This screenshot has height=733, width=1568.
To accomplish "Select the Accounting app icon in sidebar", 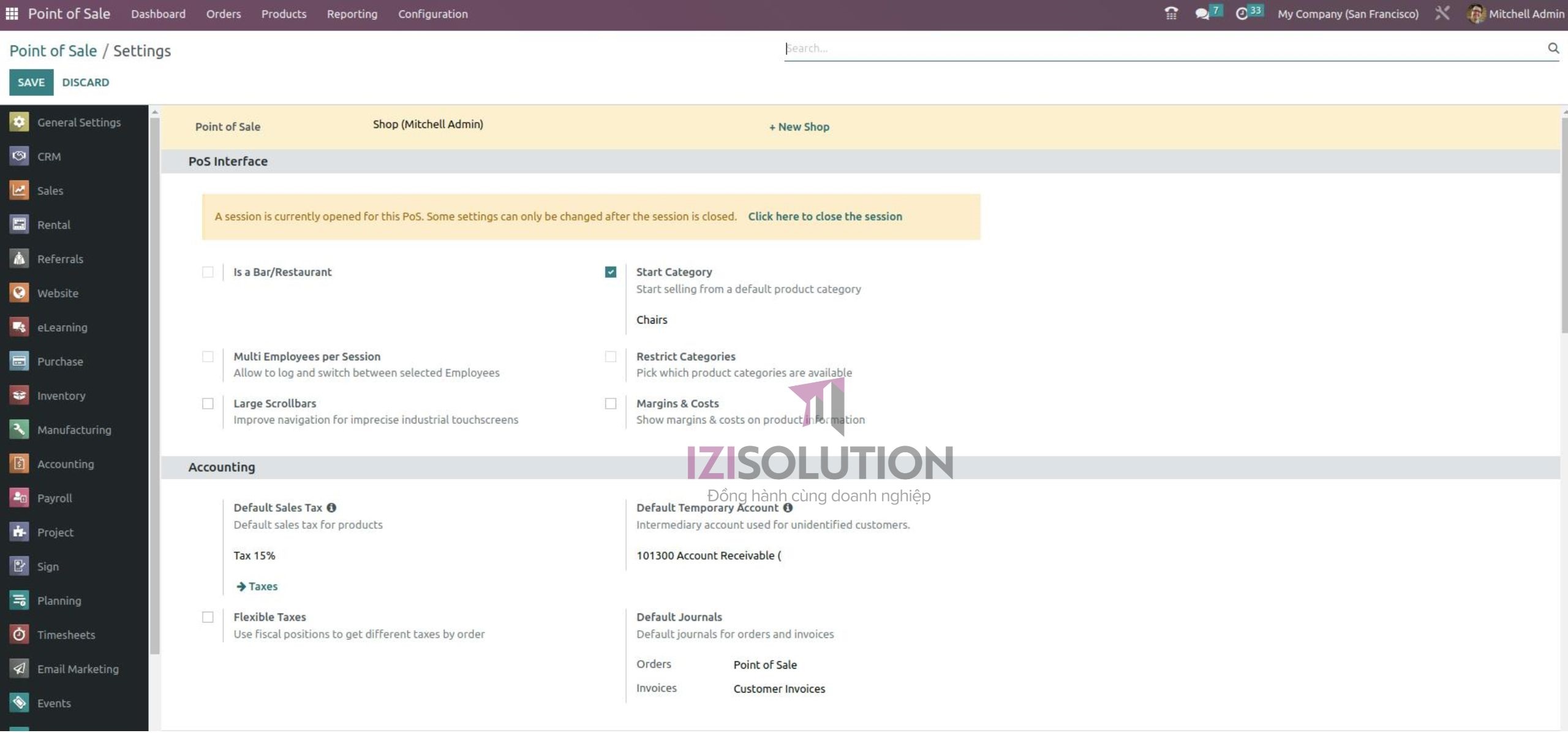I will [x=19, y=464].
